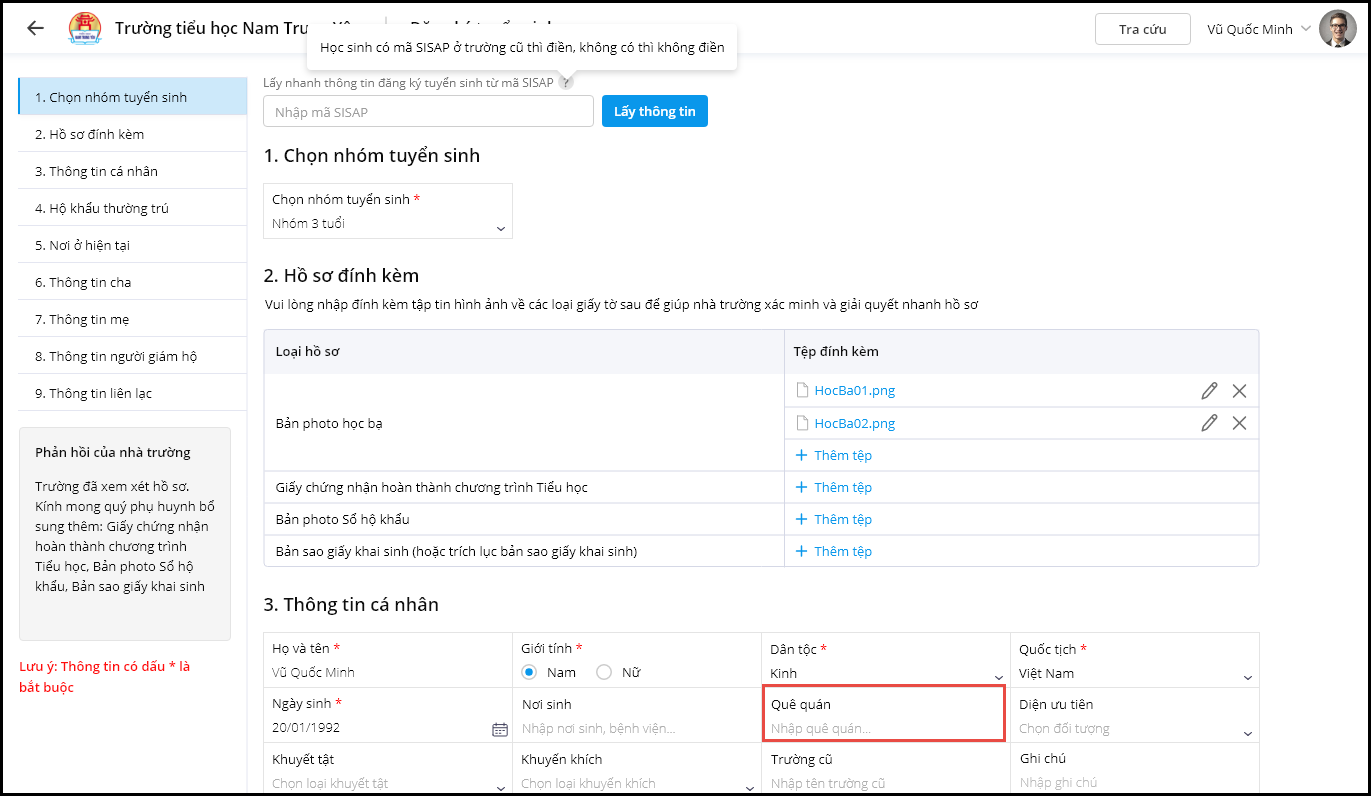Go to section 3. Thông tin cá nhân
Screen dimensions: 1371x796
96,171
